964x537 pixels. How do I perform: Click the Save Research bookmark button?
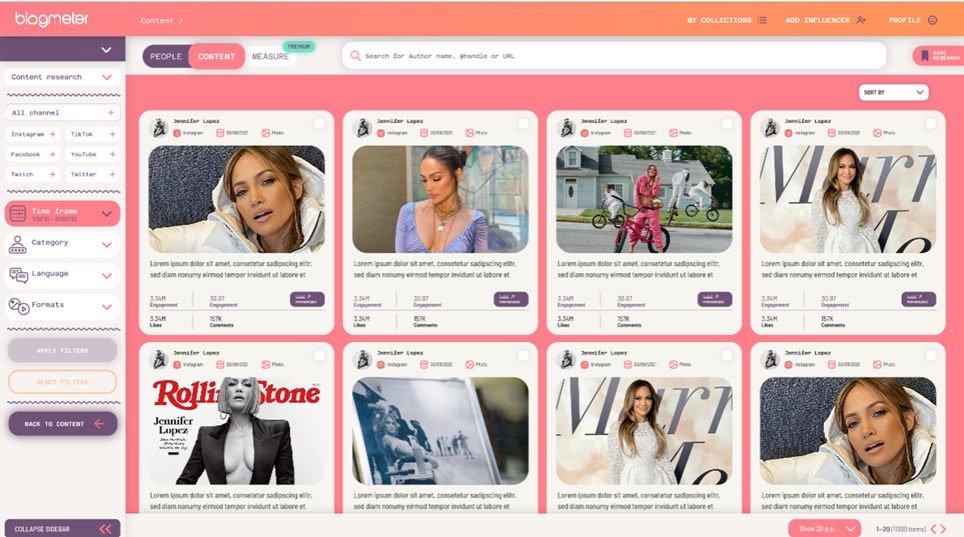click(x=938, y=56)
